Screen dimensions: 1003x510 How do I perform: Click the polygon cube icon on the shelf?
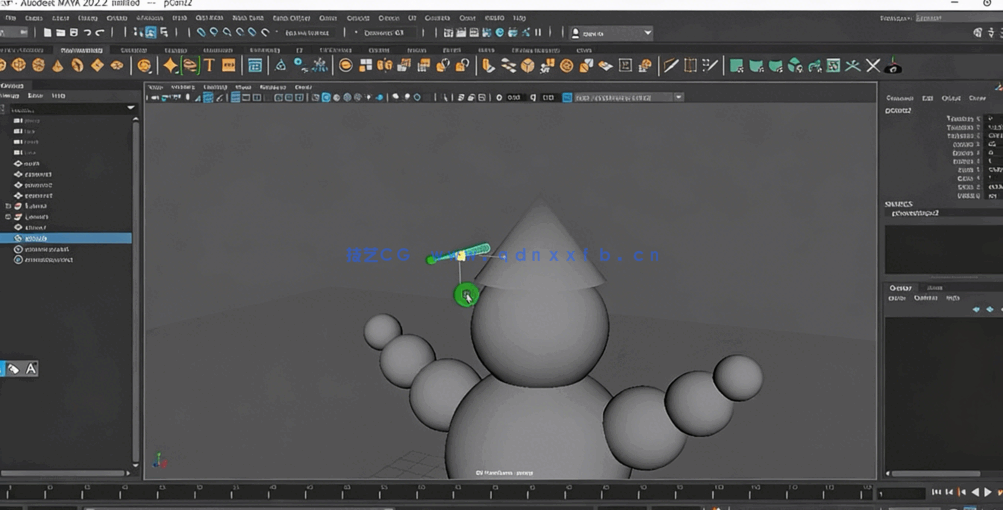(19, 65)
